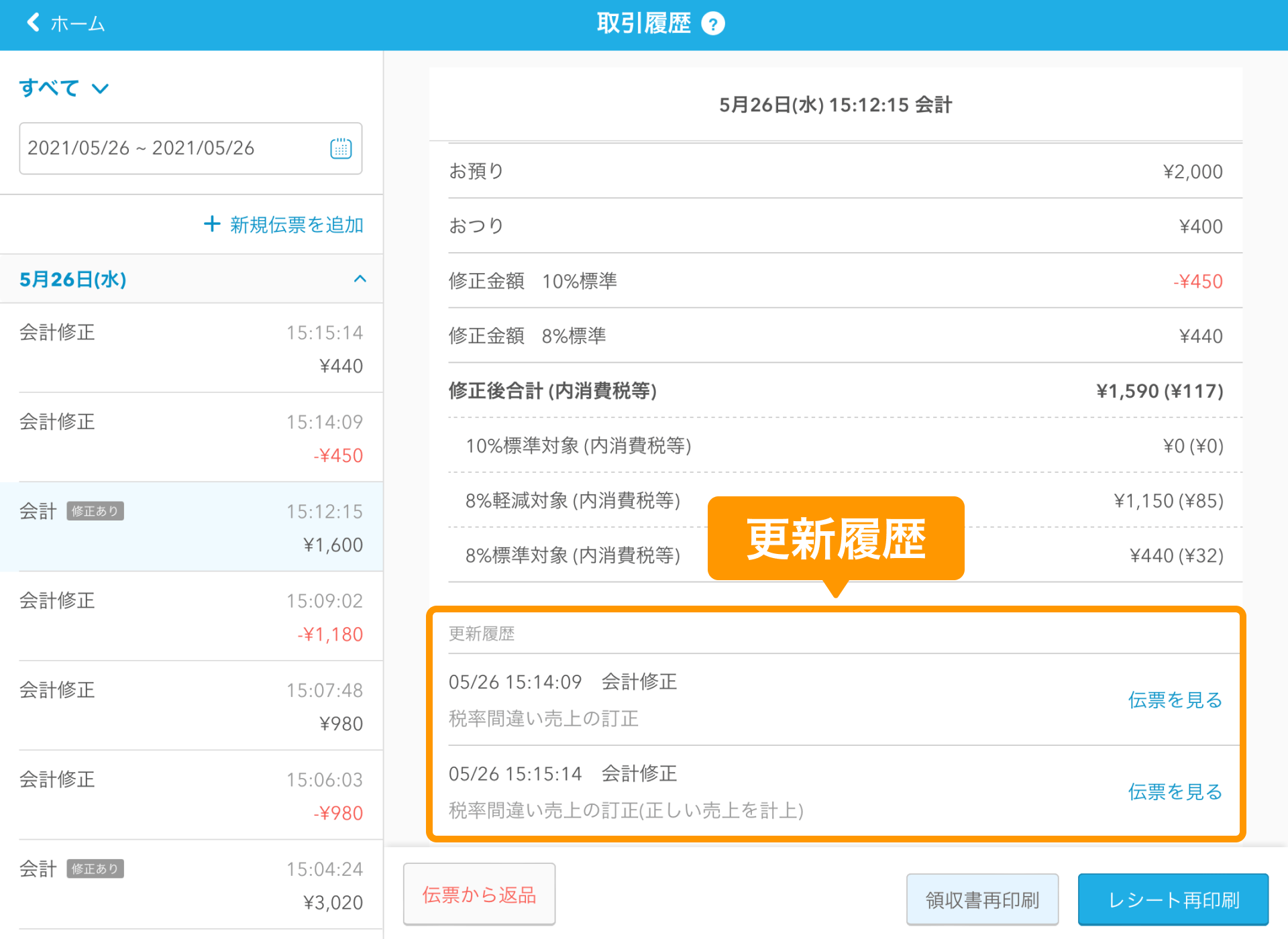View slip for 15:14:09 correction
The width and height of the screenshot is (1288, 939).
tap(1175, 700)
